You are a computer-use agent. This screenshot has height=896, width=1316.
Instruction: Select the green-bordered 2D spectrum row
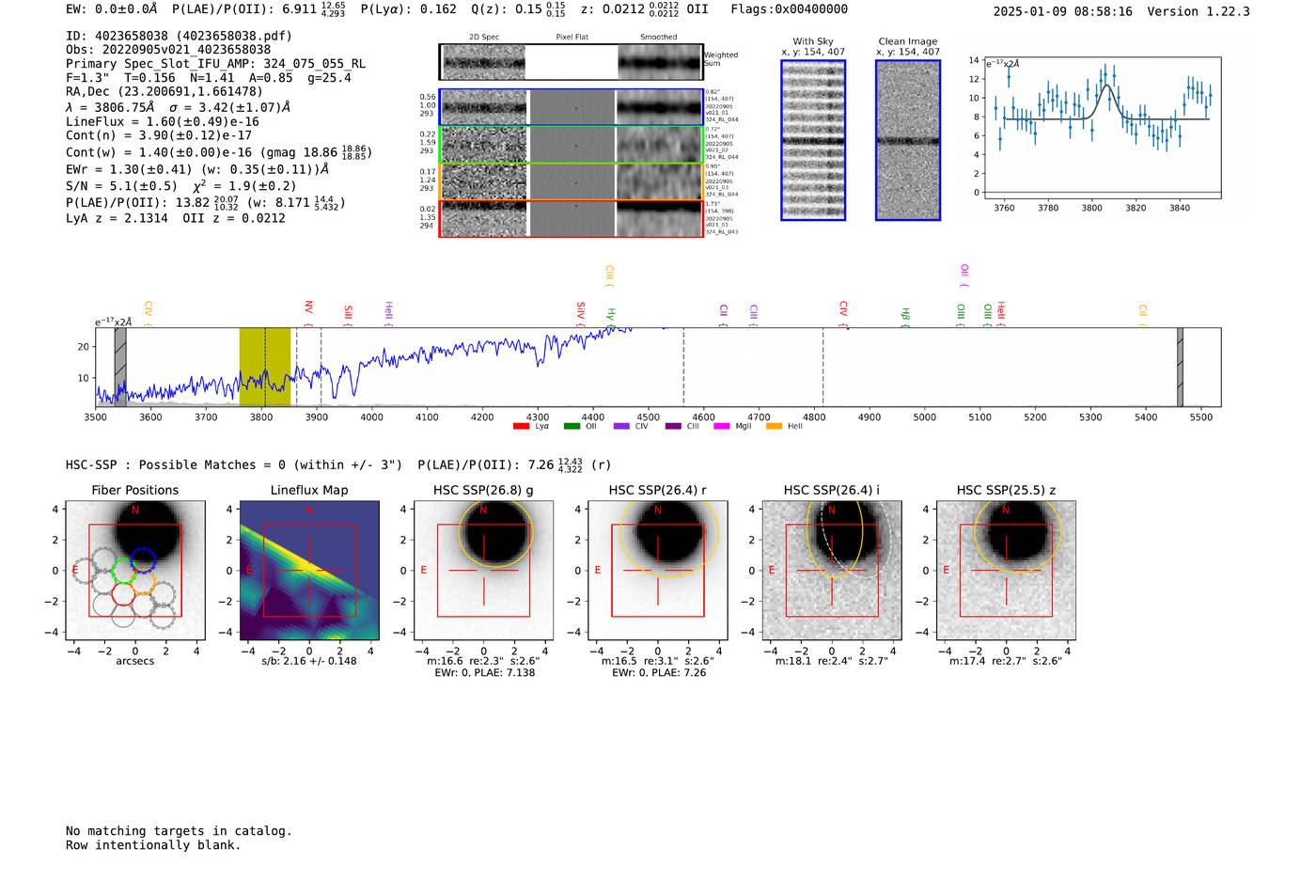572,145
